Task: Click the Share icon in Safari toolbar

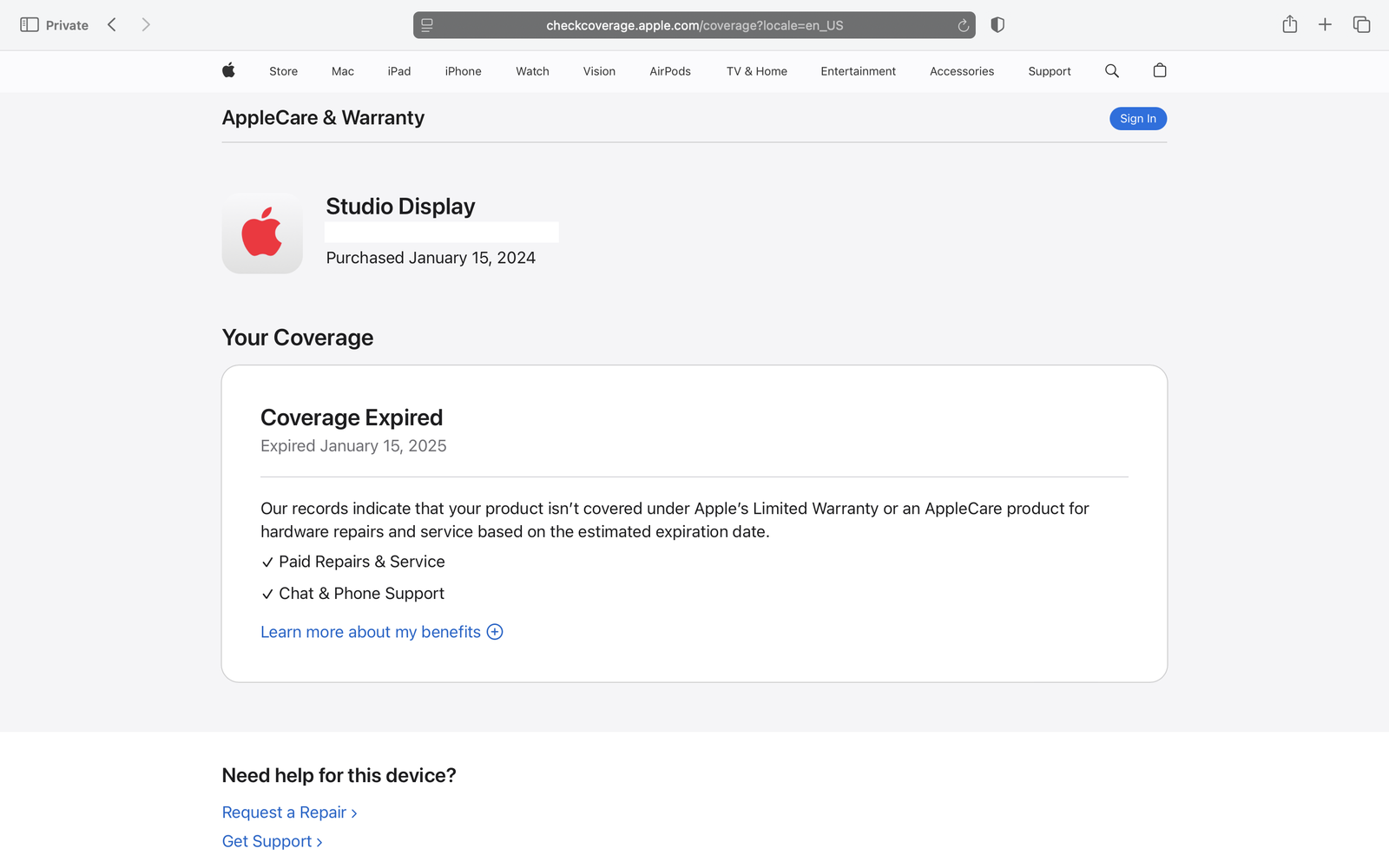Action: pyautogui.click(x=1289, y=25)
